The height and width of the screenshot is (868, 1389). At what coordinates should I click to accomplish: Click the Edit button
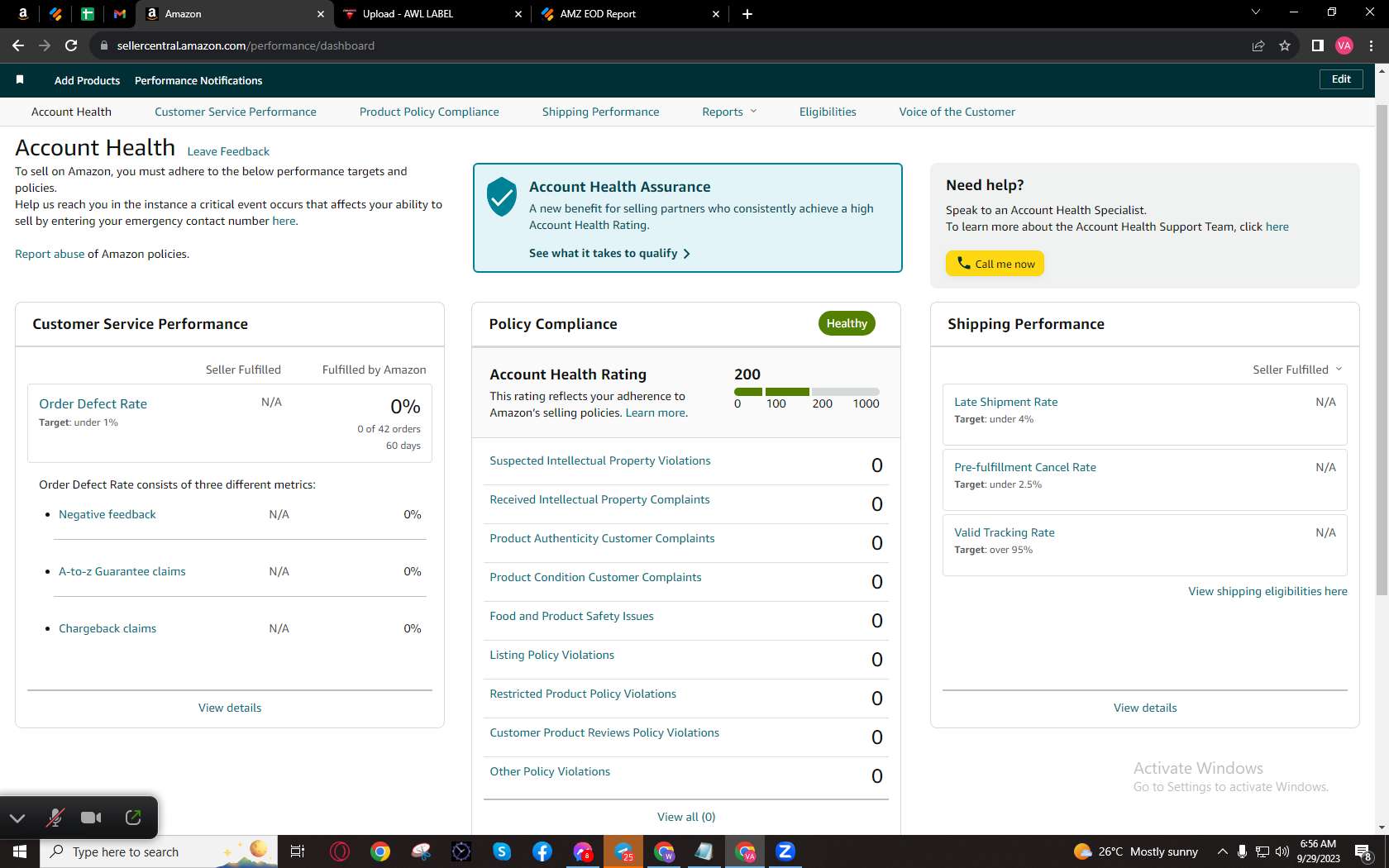click(x=1341, y=79)
